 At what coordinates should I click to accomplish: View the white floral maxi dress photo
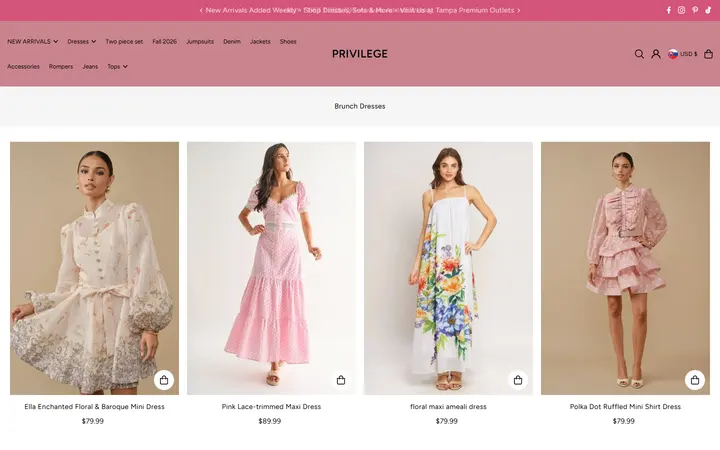click(x=448, y=268)
